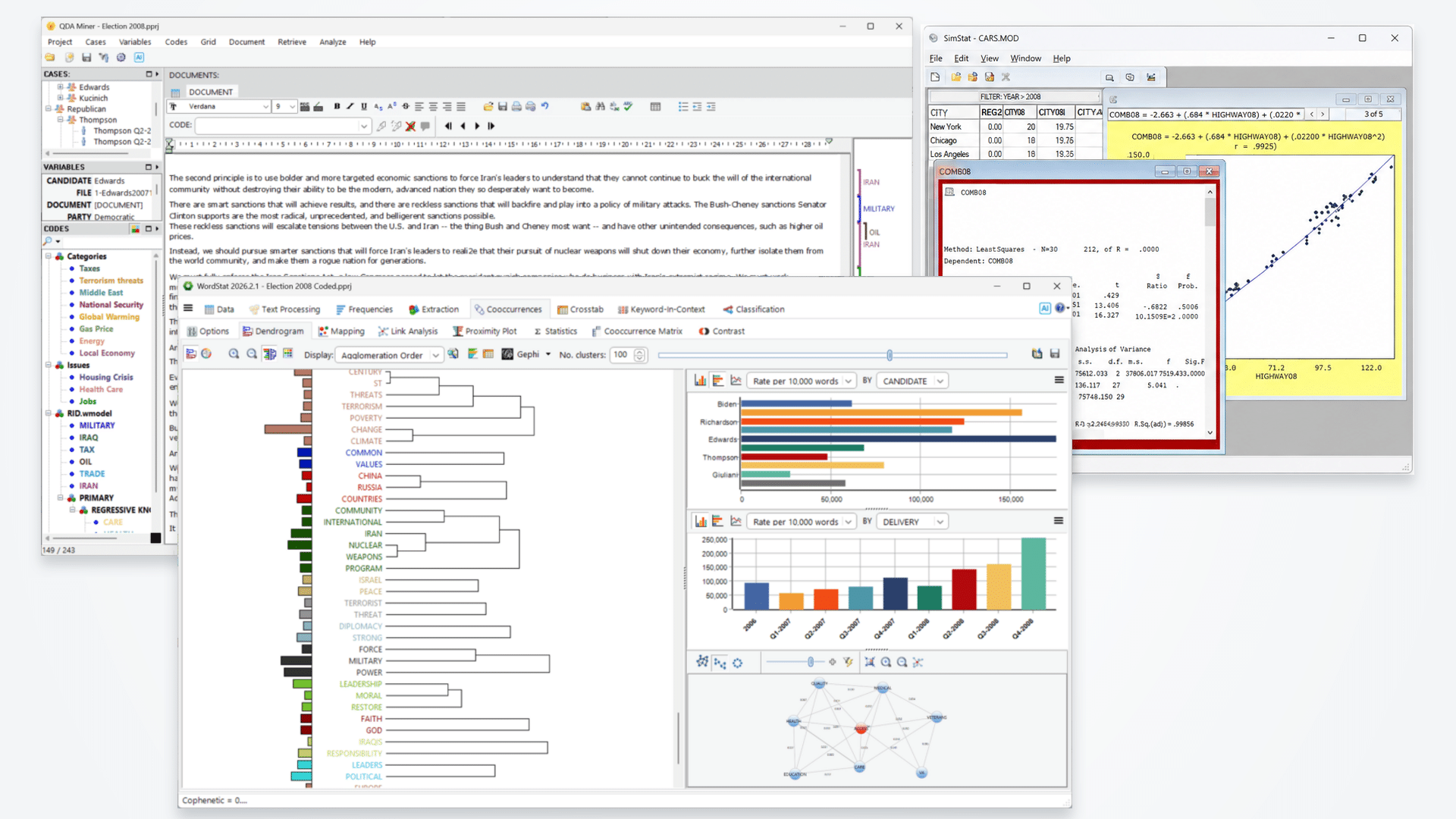1456x819 pixels.
Task: Click the AI assistant icon in WordStat
Action: 1045,309
